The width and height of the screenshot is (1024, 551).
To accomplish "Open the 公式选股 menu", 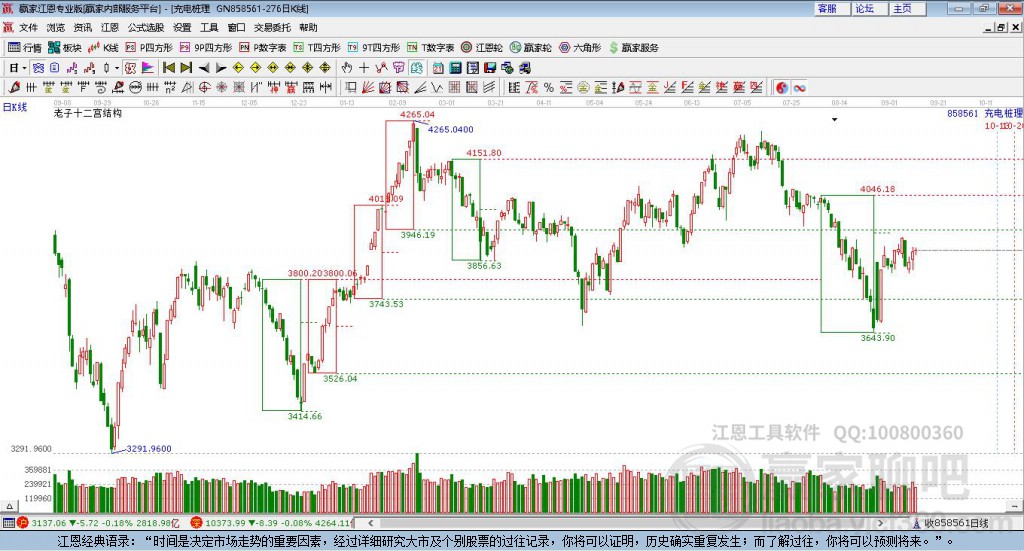I will (146, 27).
